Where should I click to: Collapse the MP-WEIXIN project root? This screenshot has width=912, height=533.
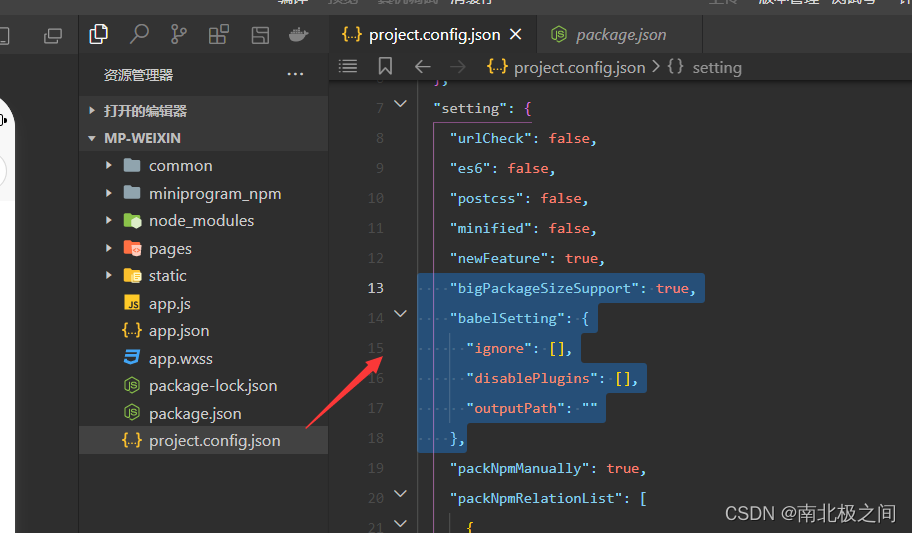click(x=204, y=138)
